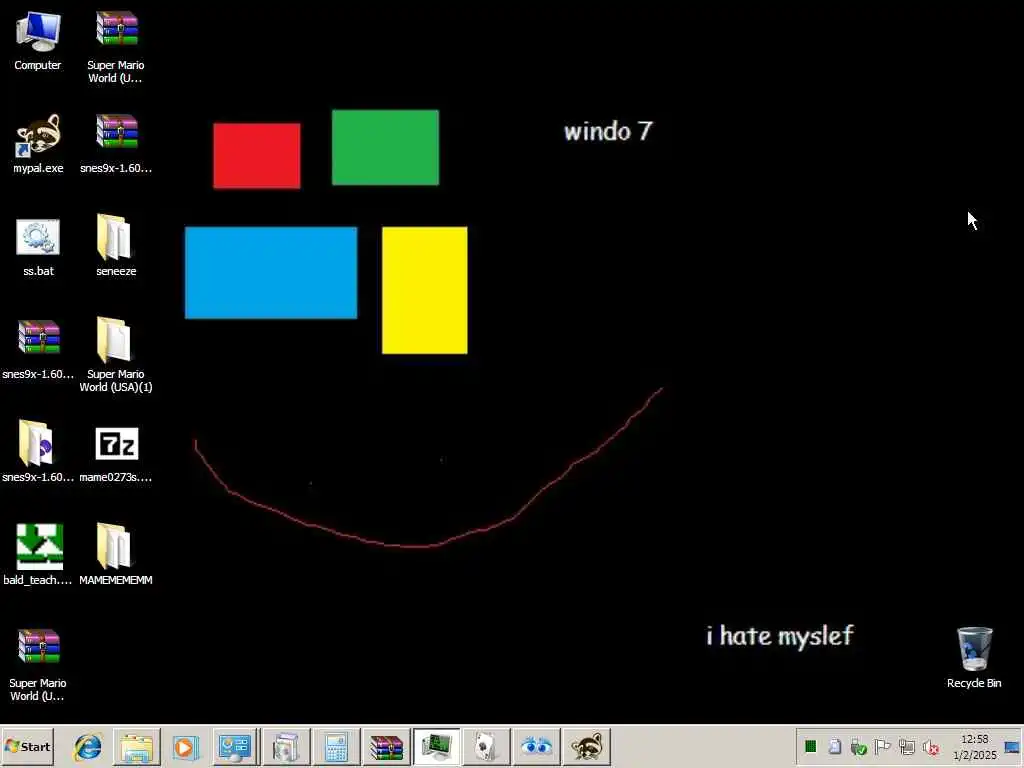Open the Start menu
The image size is (1024, 768).
coord(27,746)
